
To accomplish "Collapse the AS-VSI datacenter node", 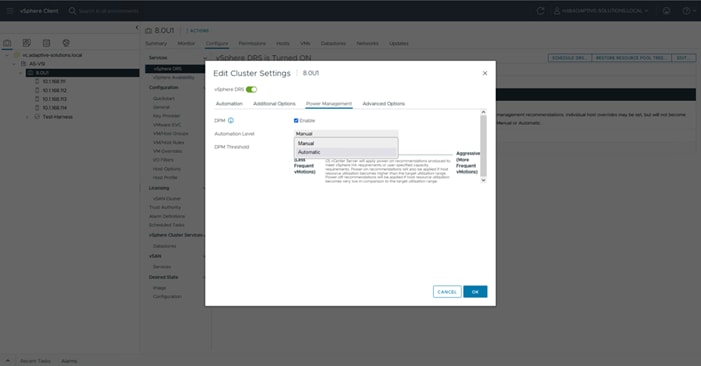I will pyautogui.click(x=14, y=64).
